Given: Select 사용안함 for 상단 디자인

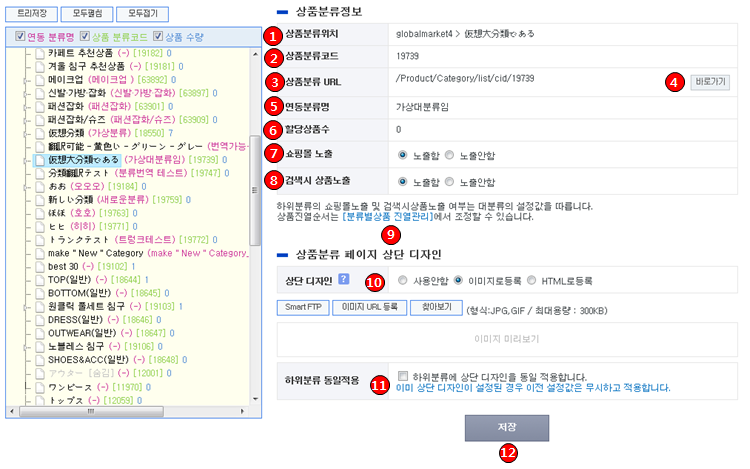Looking at the screenshot, I should tap(402, 281).
